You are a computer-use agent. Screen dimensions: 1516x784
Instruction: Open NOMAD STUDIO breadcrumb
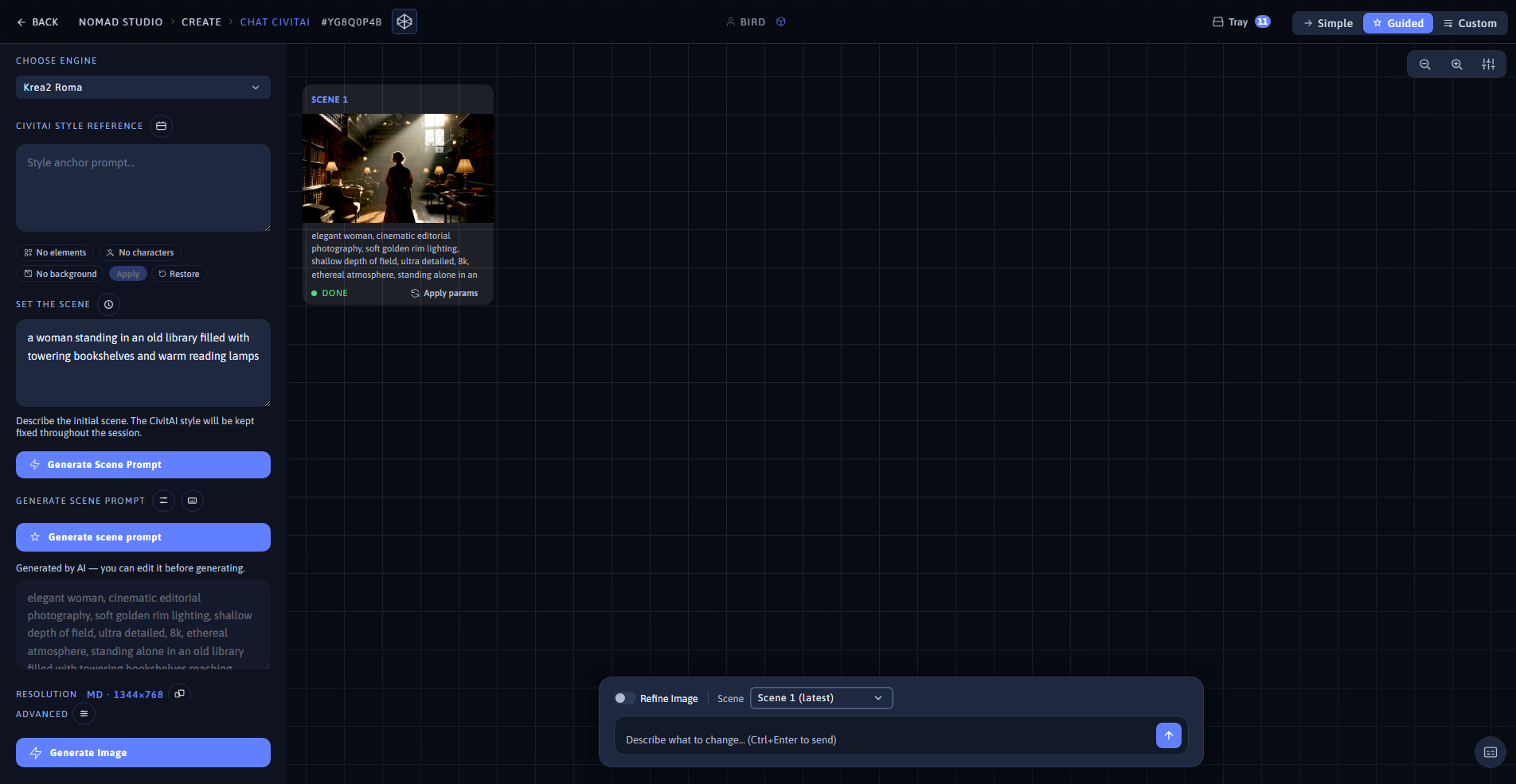(121, 22)
